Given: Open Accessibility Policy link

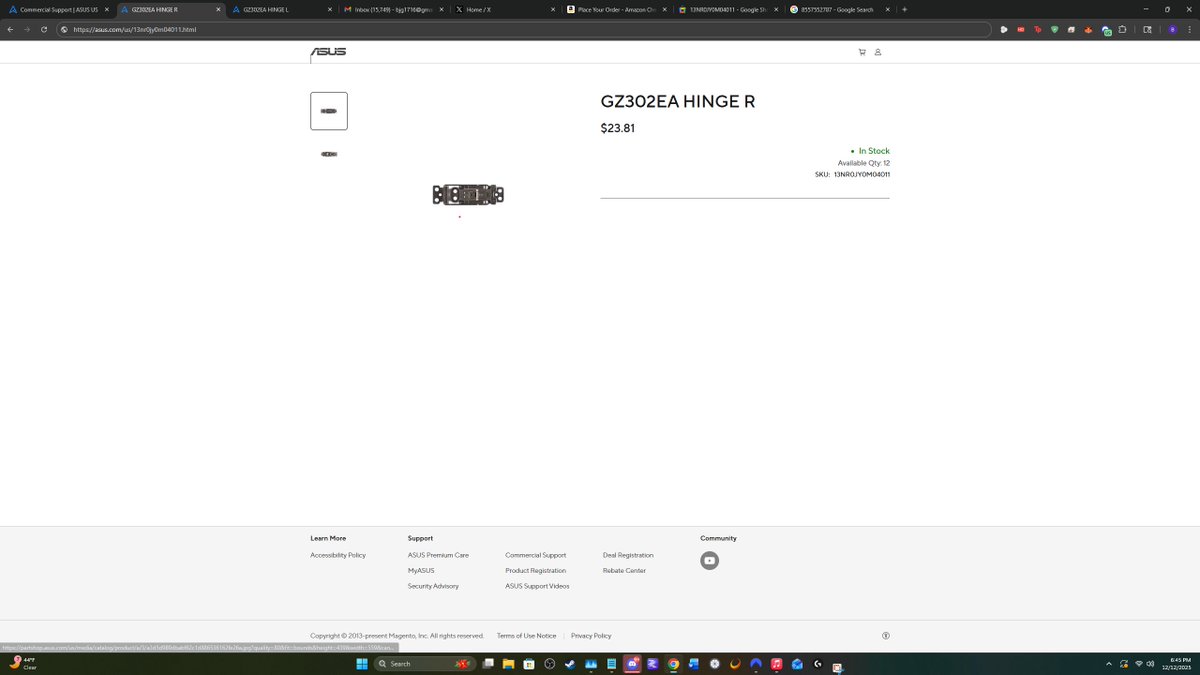Looking at the screenshot, I should (x=338, y=555).
